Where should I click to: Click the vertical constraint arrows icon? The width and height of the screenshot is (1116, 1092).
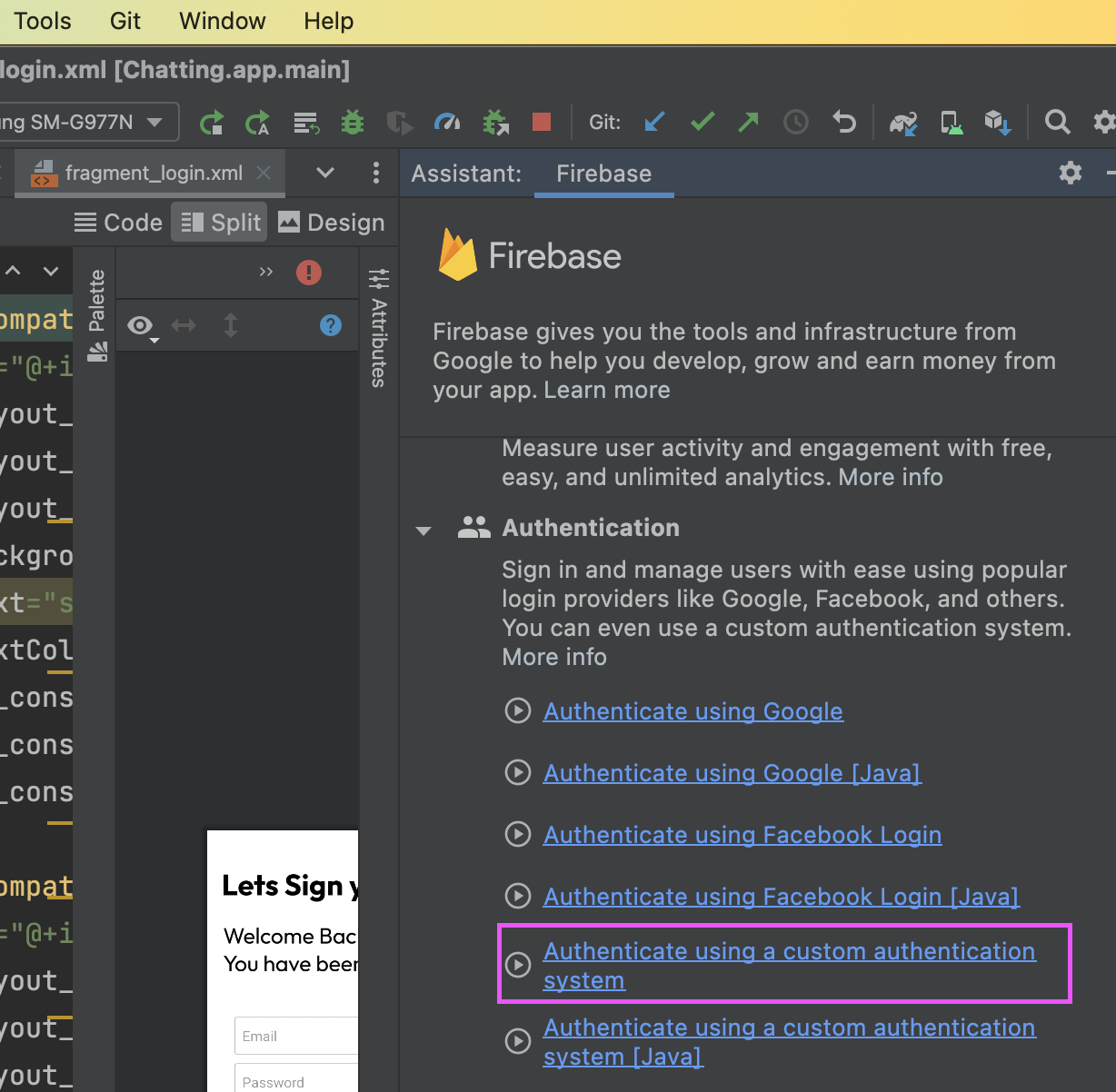click(x=231, y=325)
